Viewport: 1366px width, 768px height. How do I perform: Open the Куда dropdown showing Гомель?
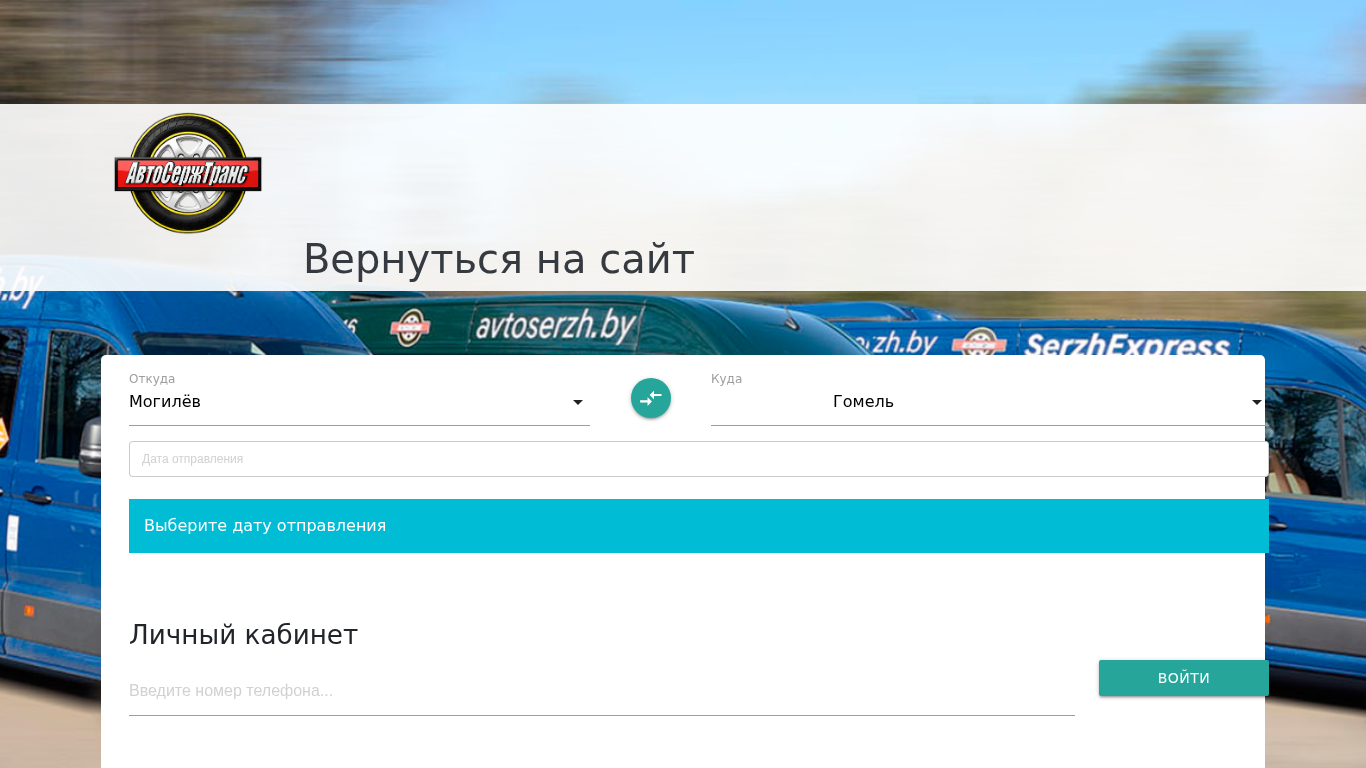[x=988, y=402]
